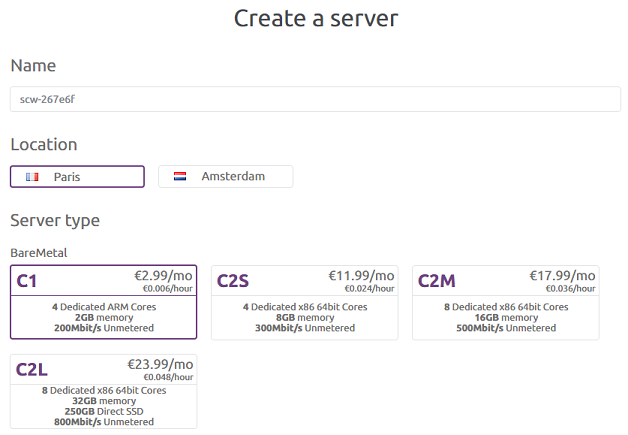The image size is (628, 435).
Task: Click '2GB memory' text
Action: [104, 318]
